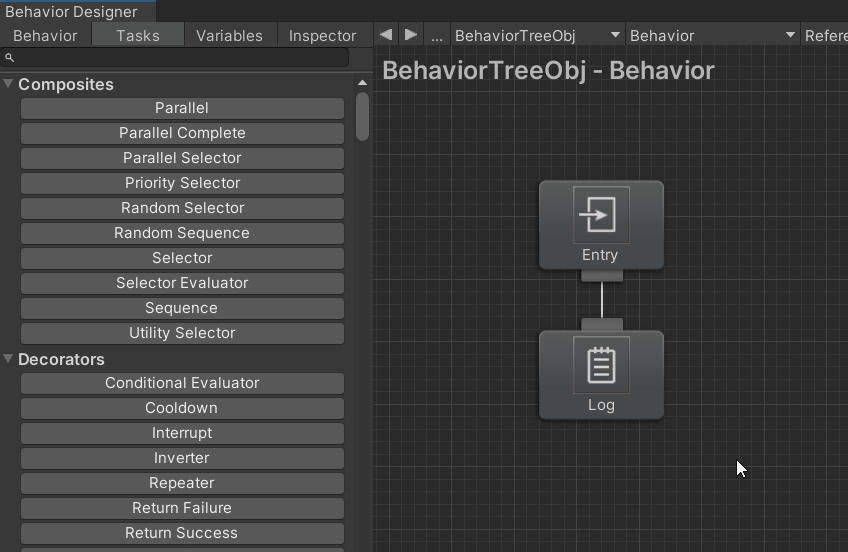The width and height of the screenshot is (848, 552).
Task: Add a Parallel Complete task
Action: pos(182,133)
